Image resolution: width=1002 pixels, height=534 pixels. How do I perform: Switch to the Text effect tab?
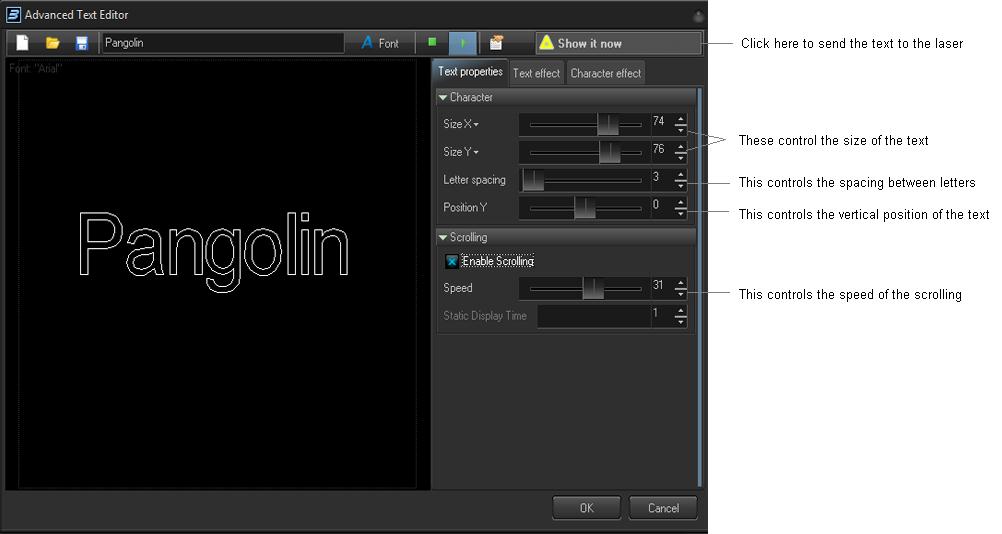coord(536,73)
